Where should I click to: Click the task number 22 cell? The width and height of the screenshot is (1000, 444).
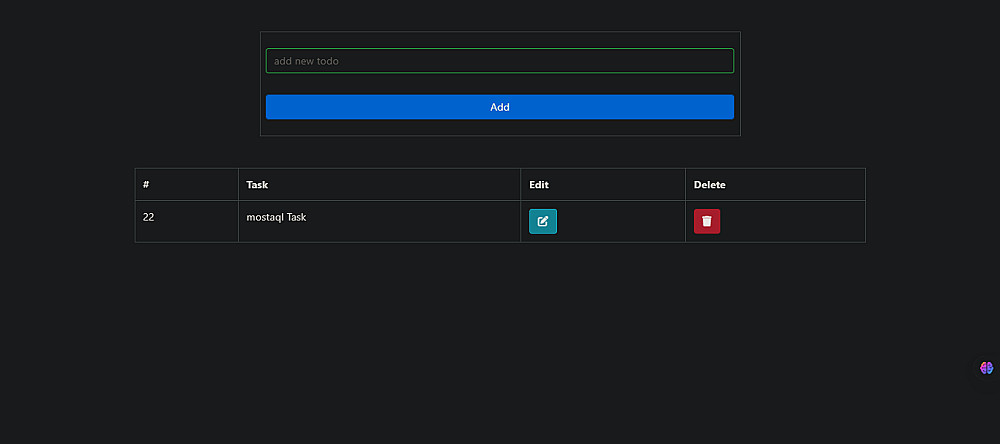pos(186,221)
